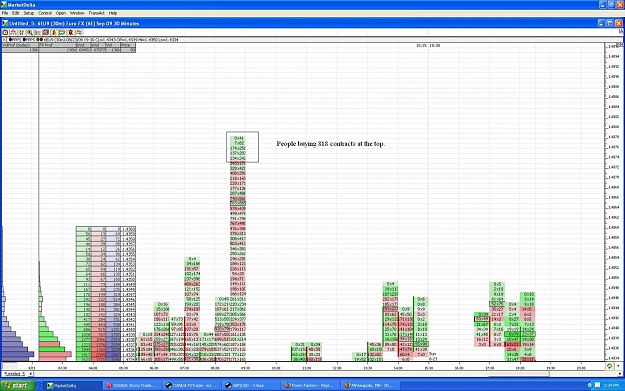Viewport: 625px width, 391px height.
Task: Click the MarketDelta logo in title bar
Action: click(x=4, y=5)
